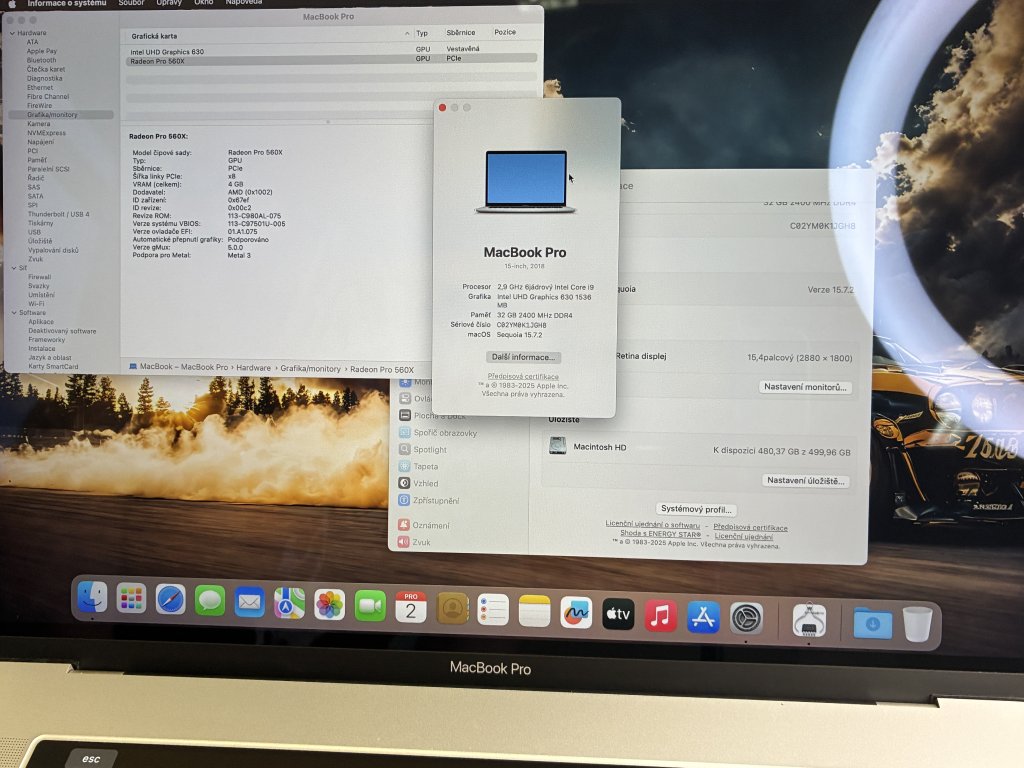Click Sběrnice column header
The height and width of the screenshot is (768, 1024).
pos(460,32)
